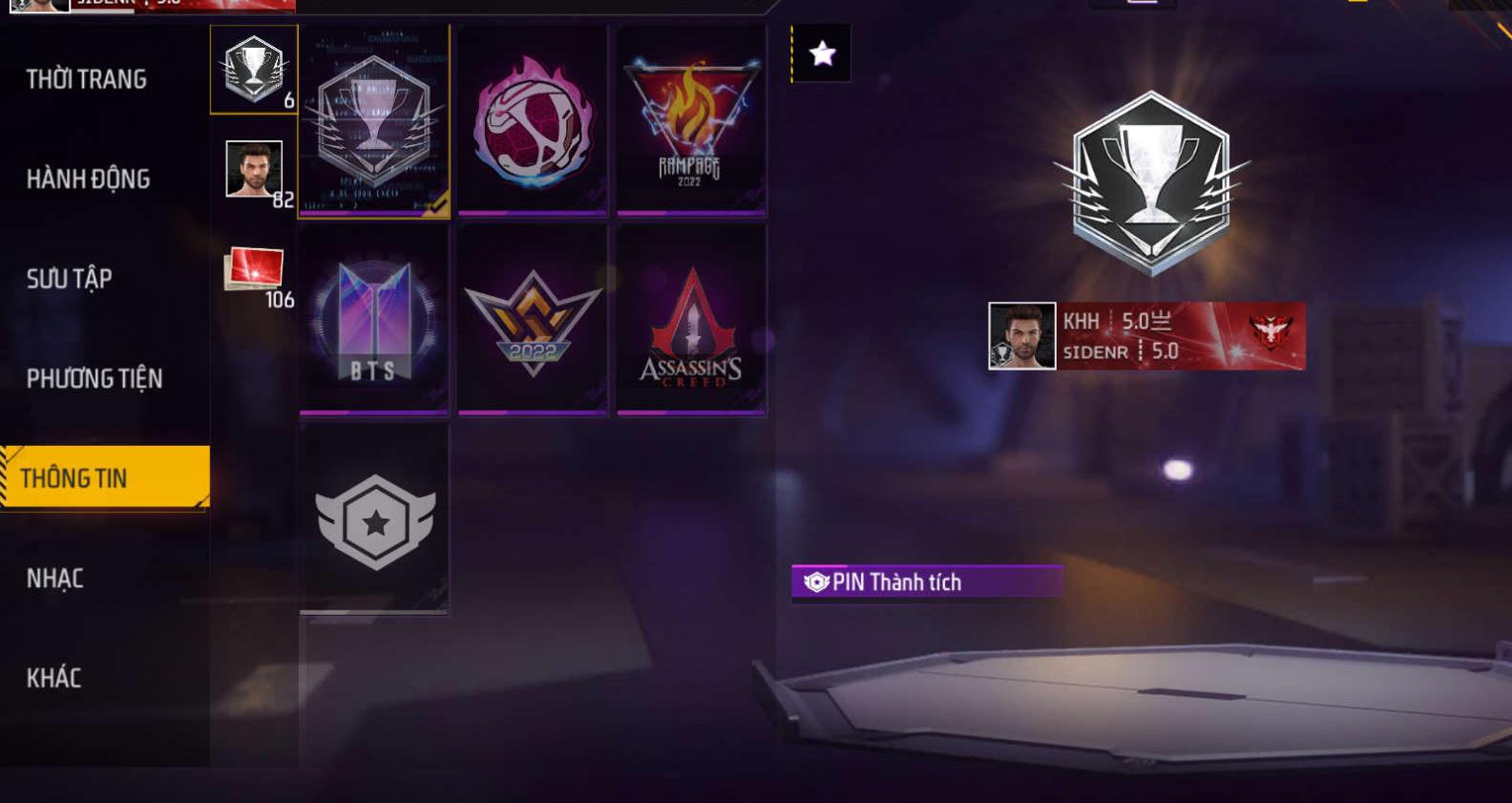Image resolution: width=1512 pixels, height=803 pixels.
Task: Click the SIDENR player banner card
Action: (1146, 336)
